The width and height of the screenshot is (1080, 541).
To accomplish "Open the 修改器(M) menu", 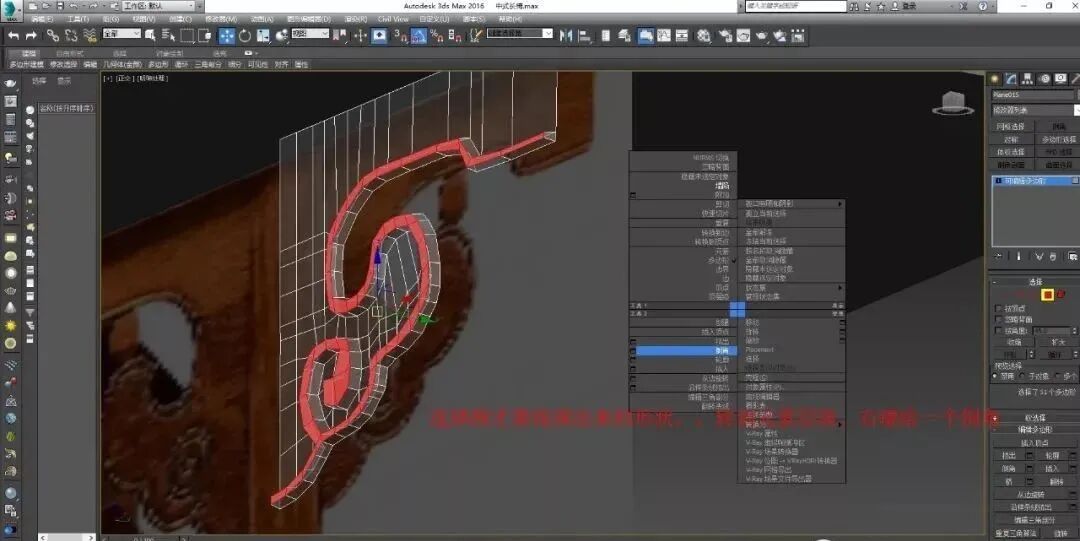I will coord(221,19).
